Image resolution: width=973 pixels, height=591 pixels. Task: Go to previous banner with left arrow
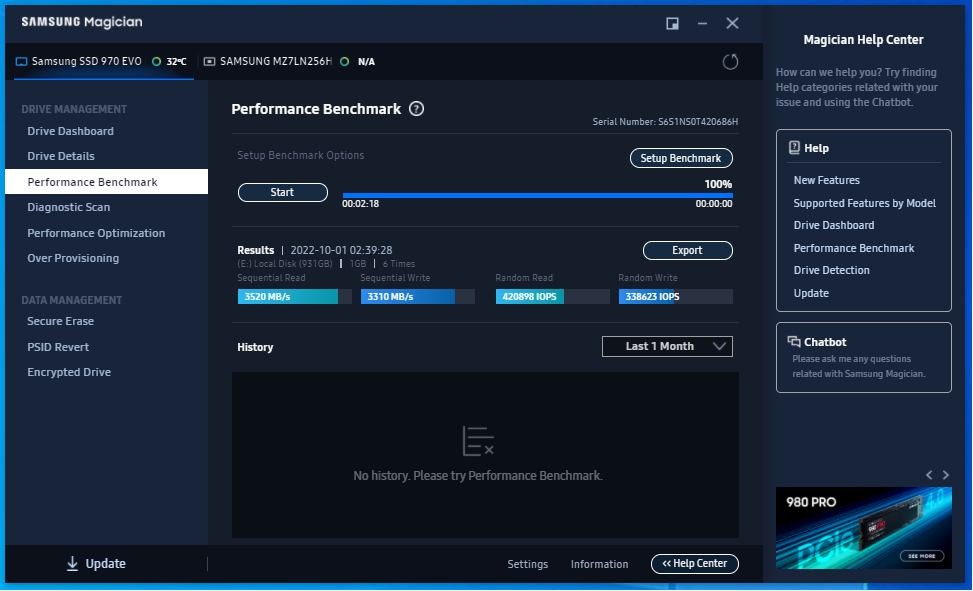(x=929, y=475)
